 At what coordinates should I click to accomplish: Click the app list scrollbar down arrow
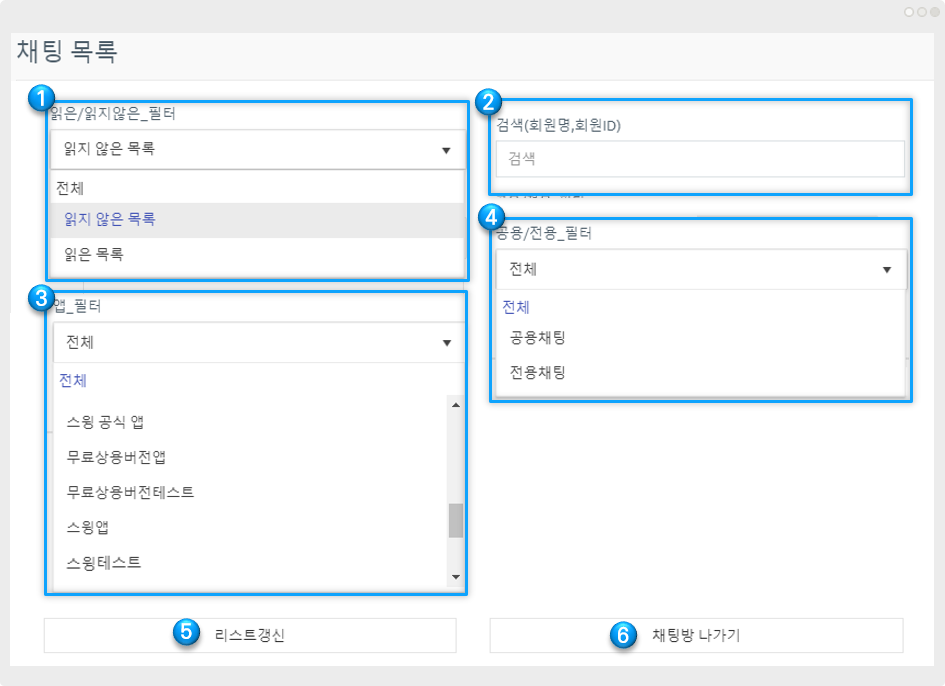pyautogui.click(x=456, y=577)
